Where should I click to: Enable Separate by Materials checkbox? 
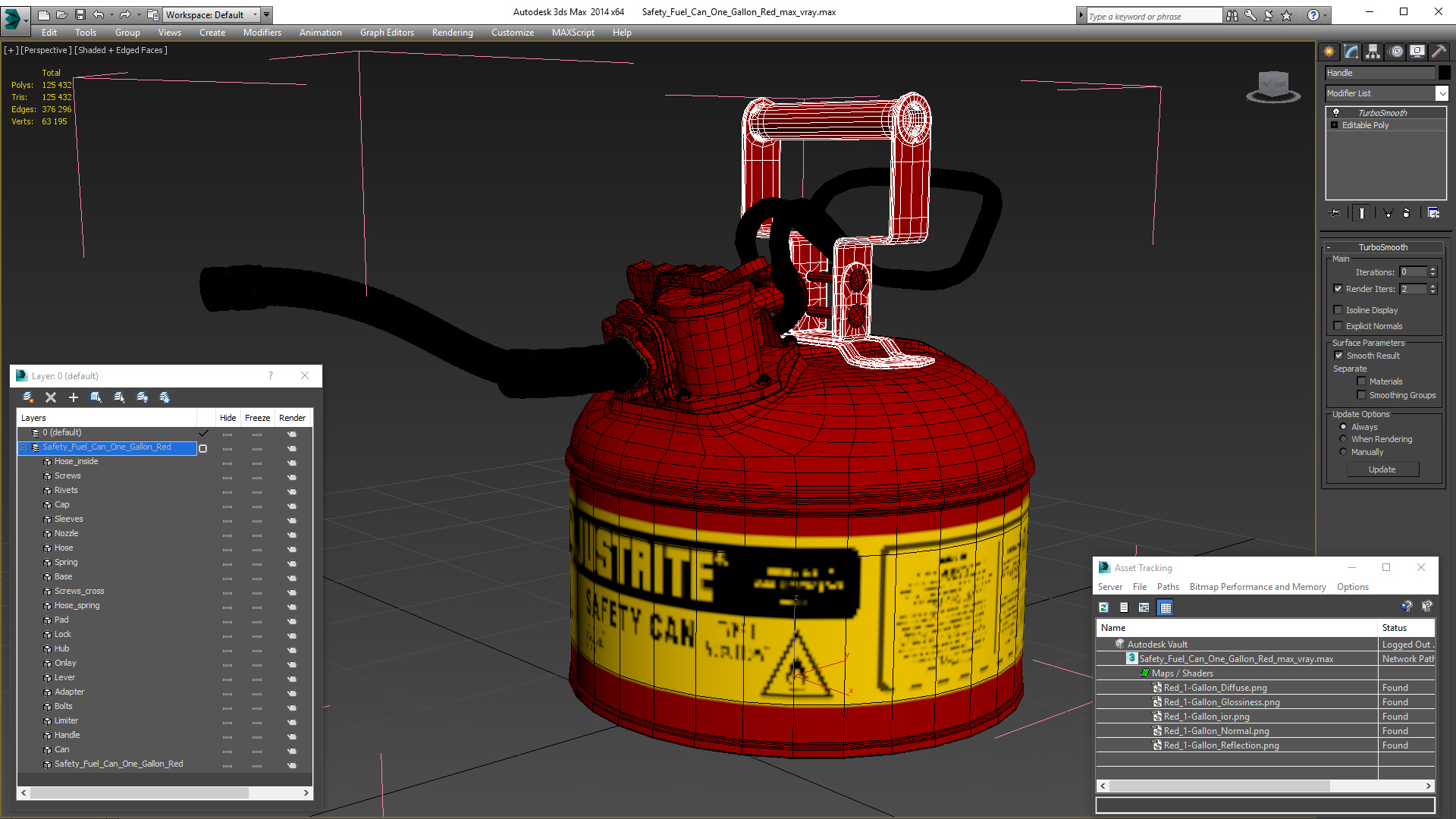(x=1361, y=381)
